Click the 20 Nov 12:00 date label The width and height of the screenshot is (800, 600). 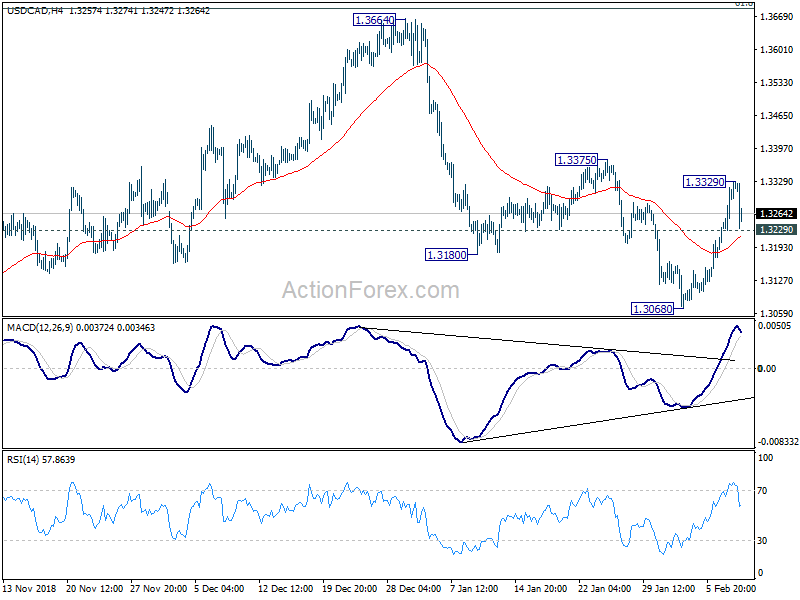95,588
